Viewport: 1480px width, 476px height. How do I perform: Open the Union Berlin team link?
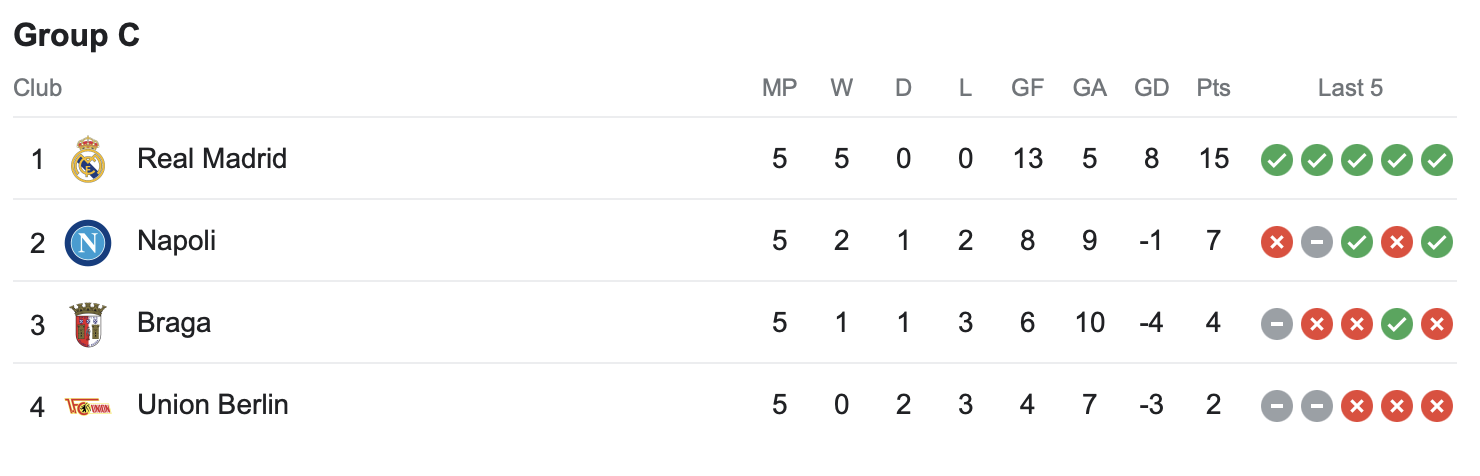(x=213, y=405)
